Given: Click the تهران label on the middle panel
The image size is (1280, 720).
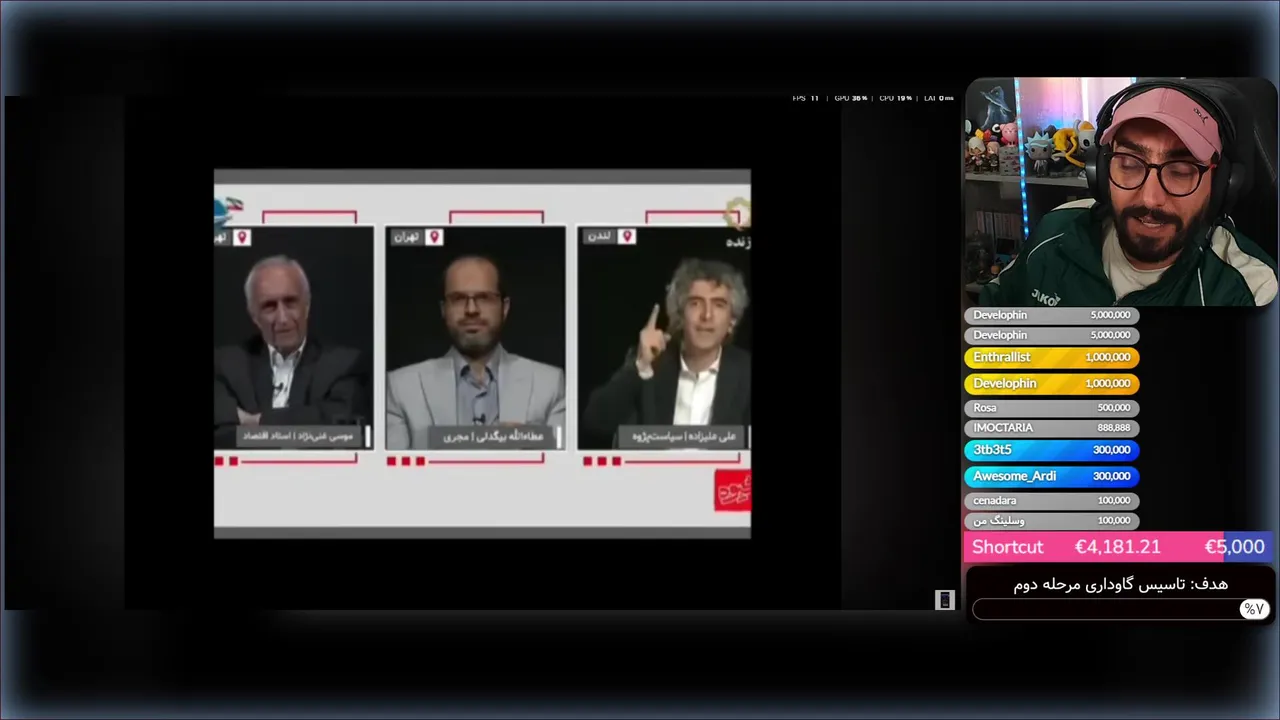Looking at the screenshot, I should tap(406, 237).
